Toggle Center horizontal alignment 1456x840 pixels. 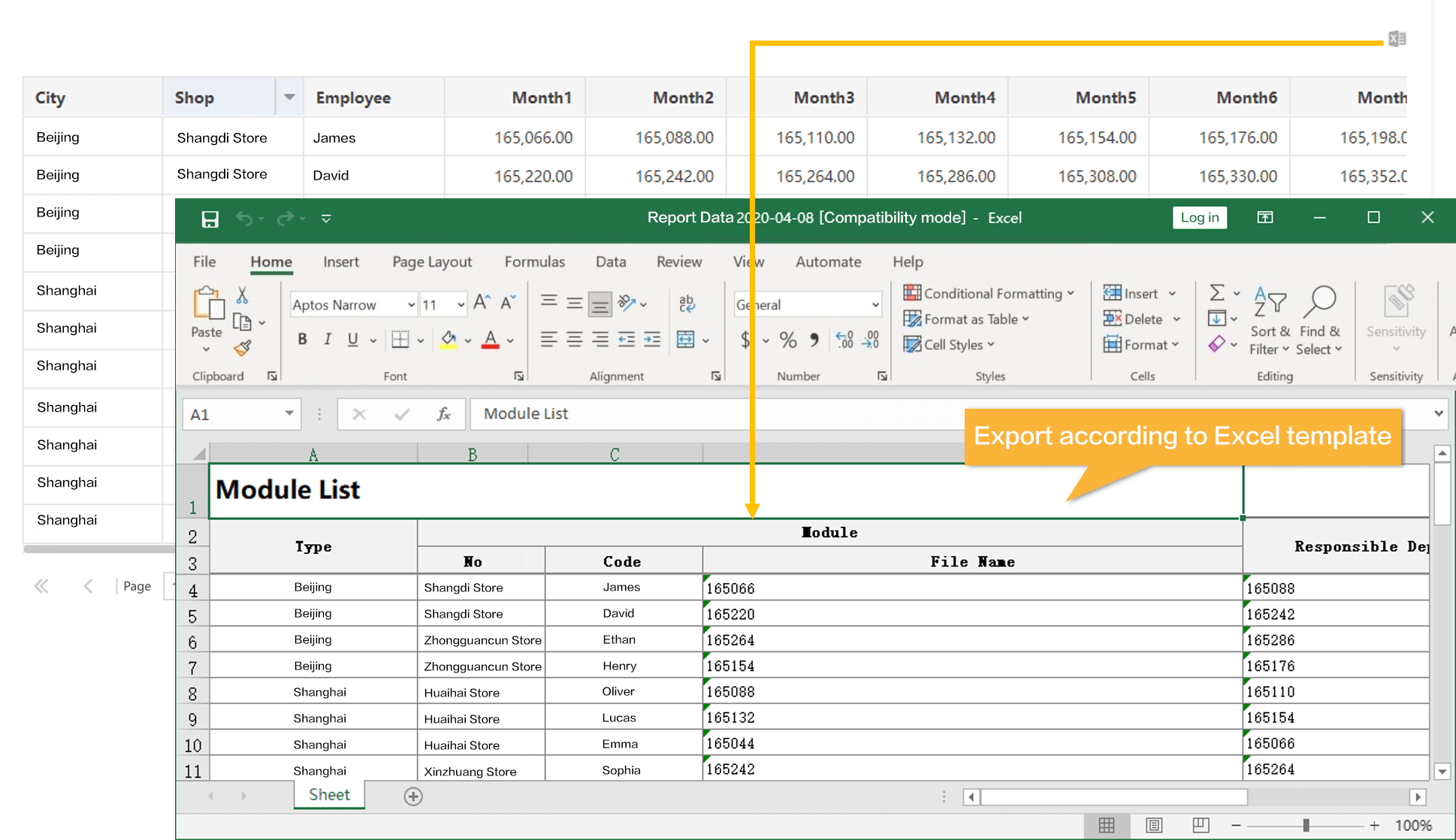pos(575,340)
